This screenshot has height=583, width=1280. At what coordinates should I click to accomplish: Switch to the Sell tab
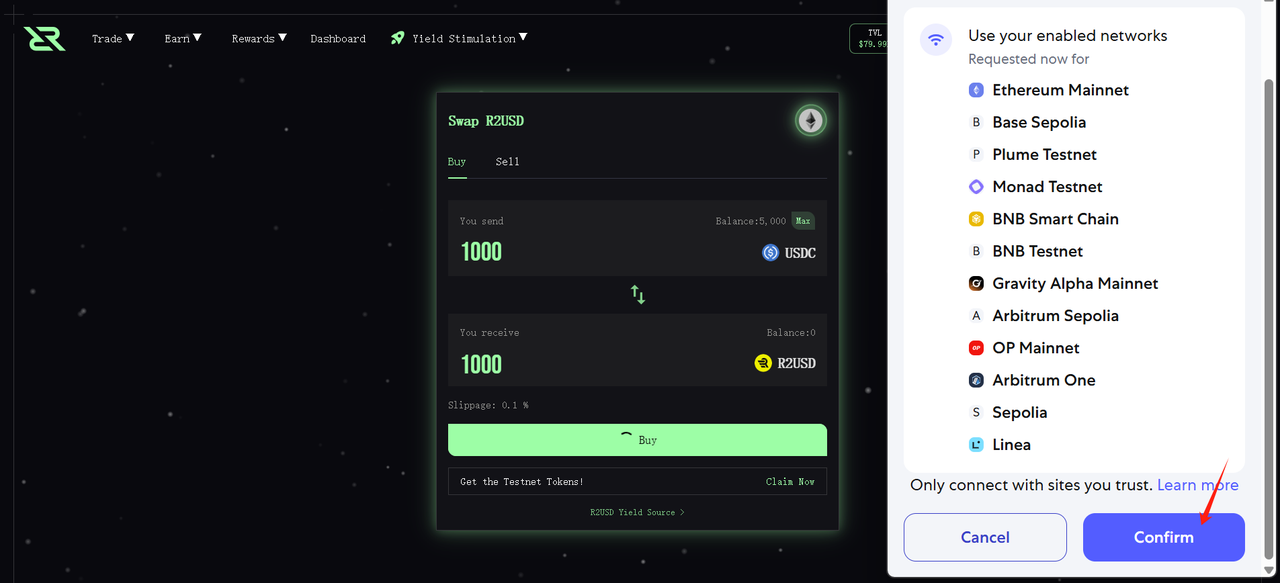(x=507, y=161)
